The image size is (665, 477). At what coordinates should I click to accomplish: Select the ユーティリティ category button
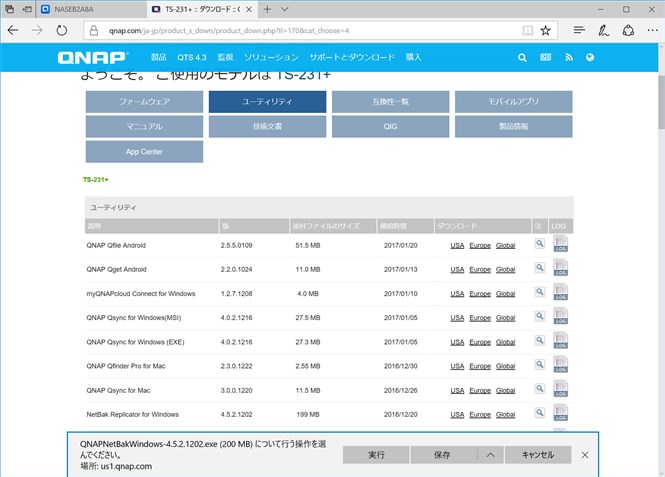tap(267, 102)
